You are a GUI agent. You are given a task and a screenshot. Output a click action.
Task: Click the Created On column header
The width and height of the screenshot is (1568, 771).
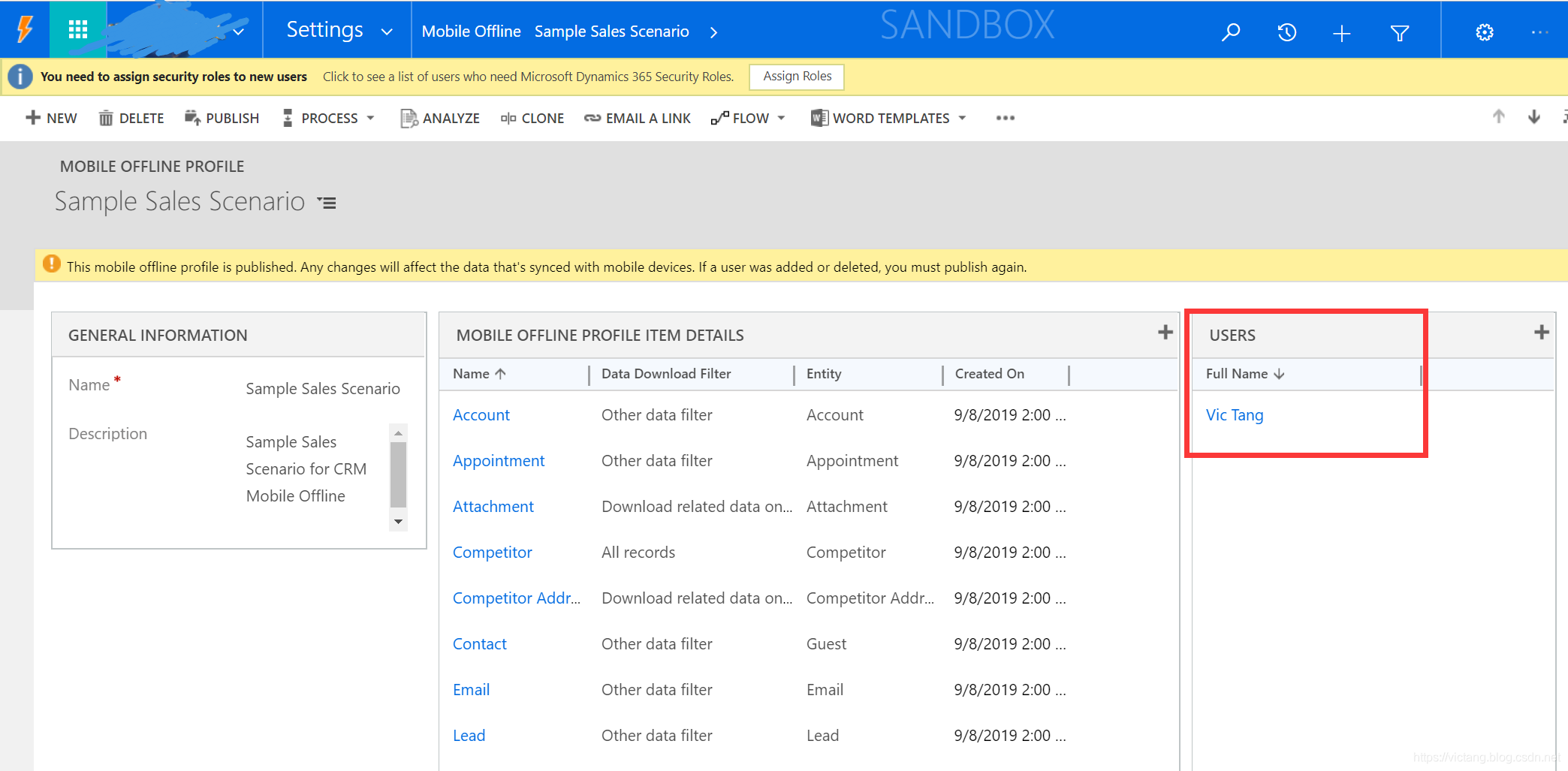point(990,374)
